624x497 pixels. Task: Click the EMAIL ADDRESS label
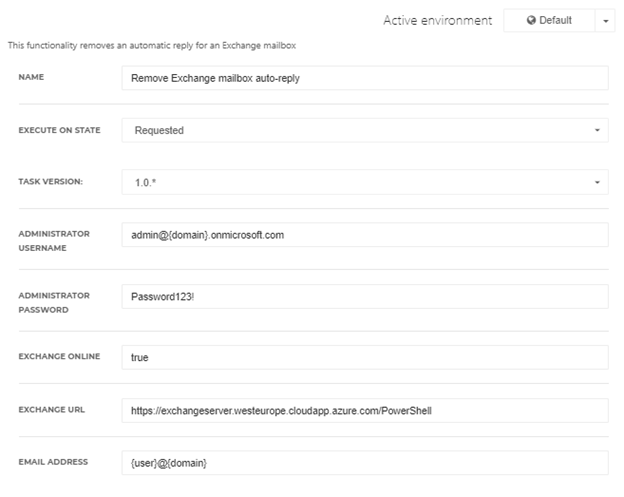point(53,462)
